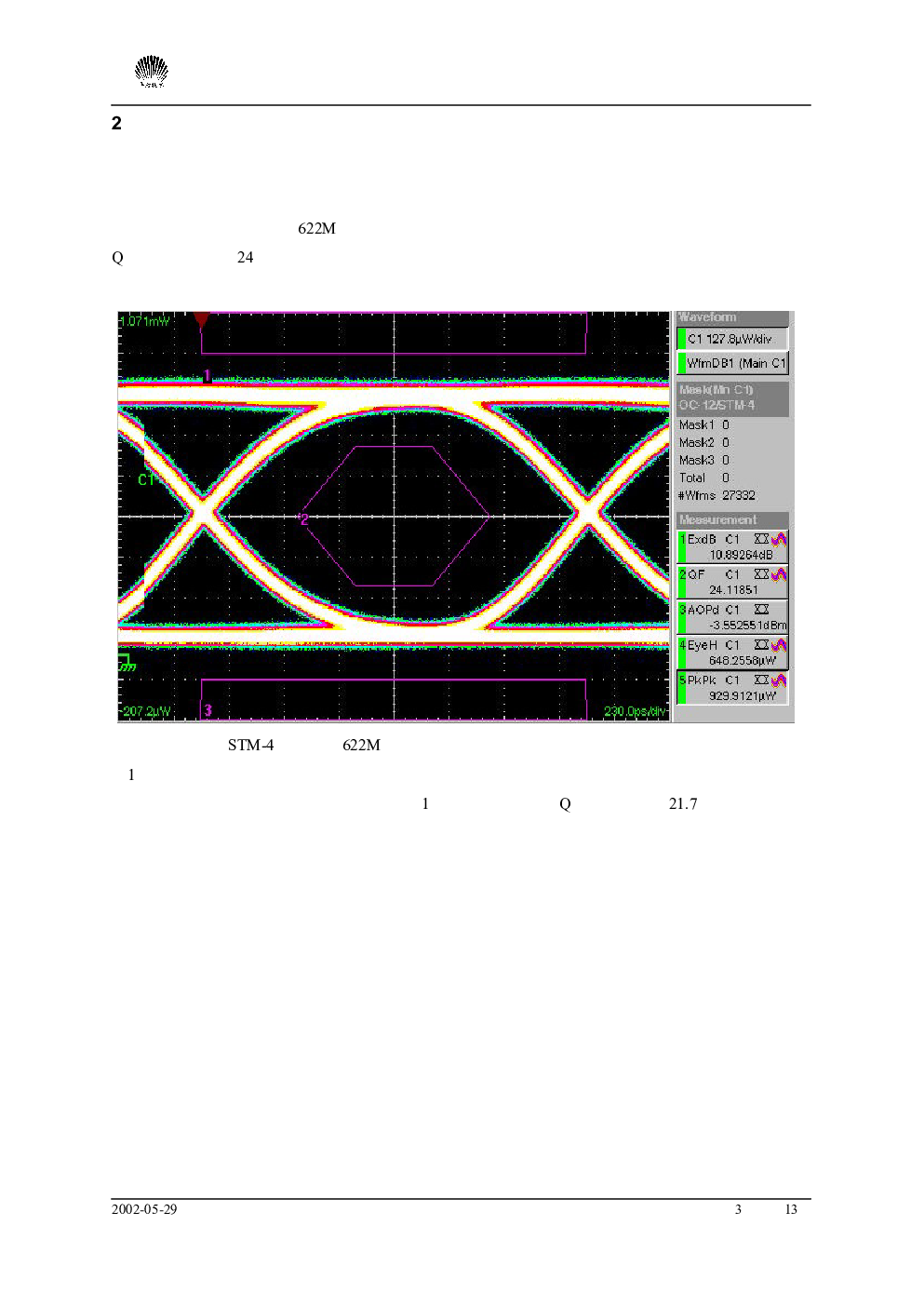Select the WfmDB1 (Main C1) waveform readout
The width and height of the screenshot is (924, 1306).
(x=732, y=363)
